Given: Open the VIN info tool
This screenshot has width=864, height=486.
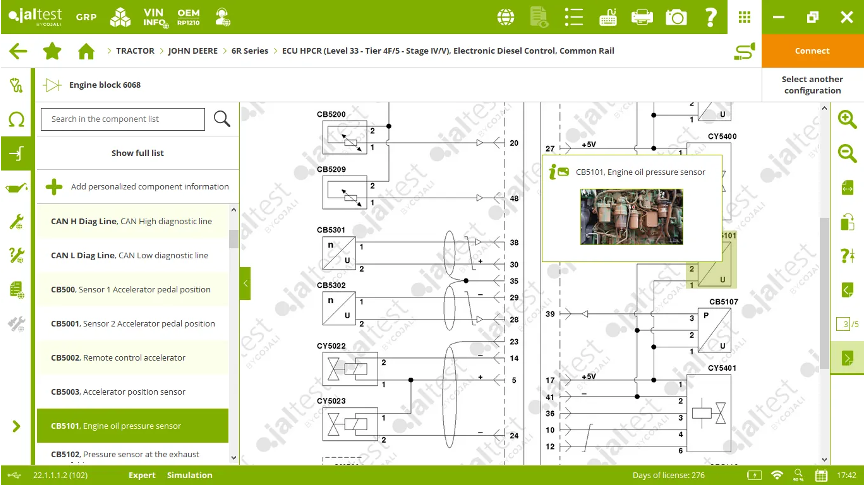Looking at the screenshot, I should point(154,17).
